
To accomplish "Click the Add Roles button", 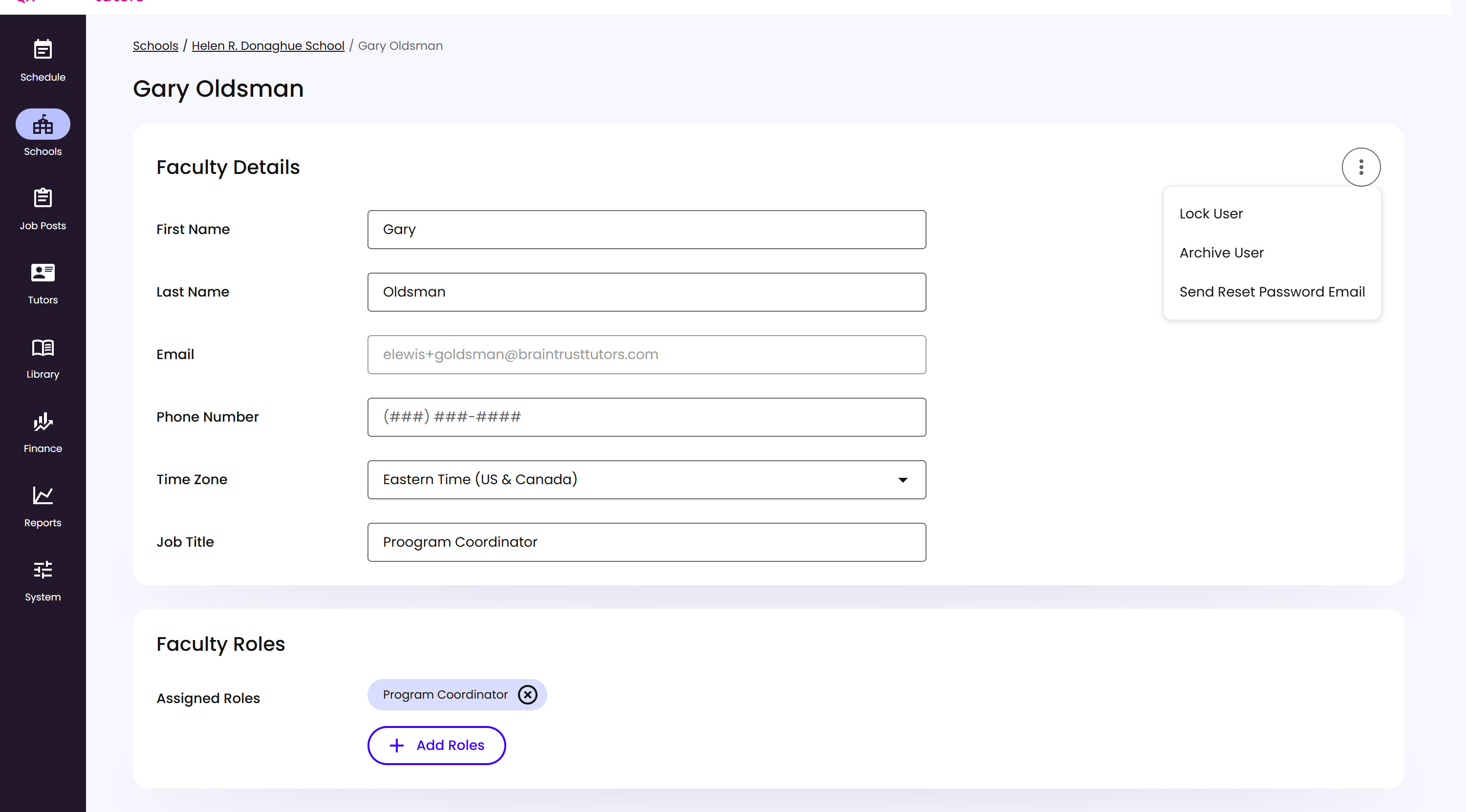I will pyautogui.click(x=436, y=746).
